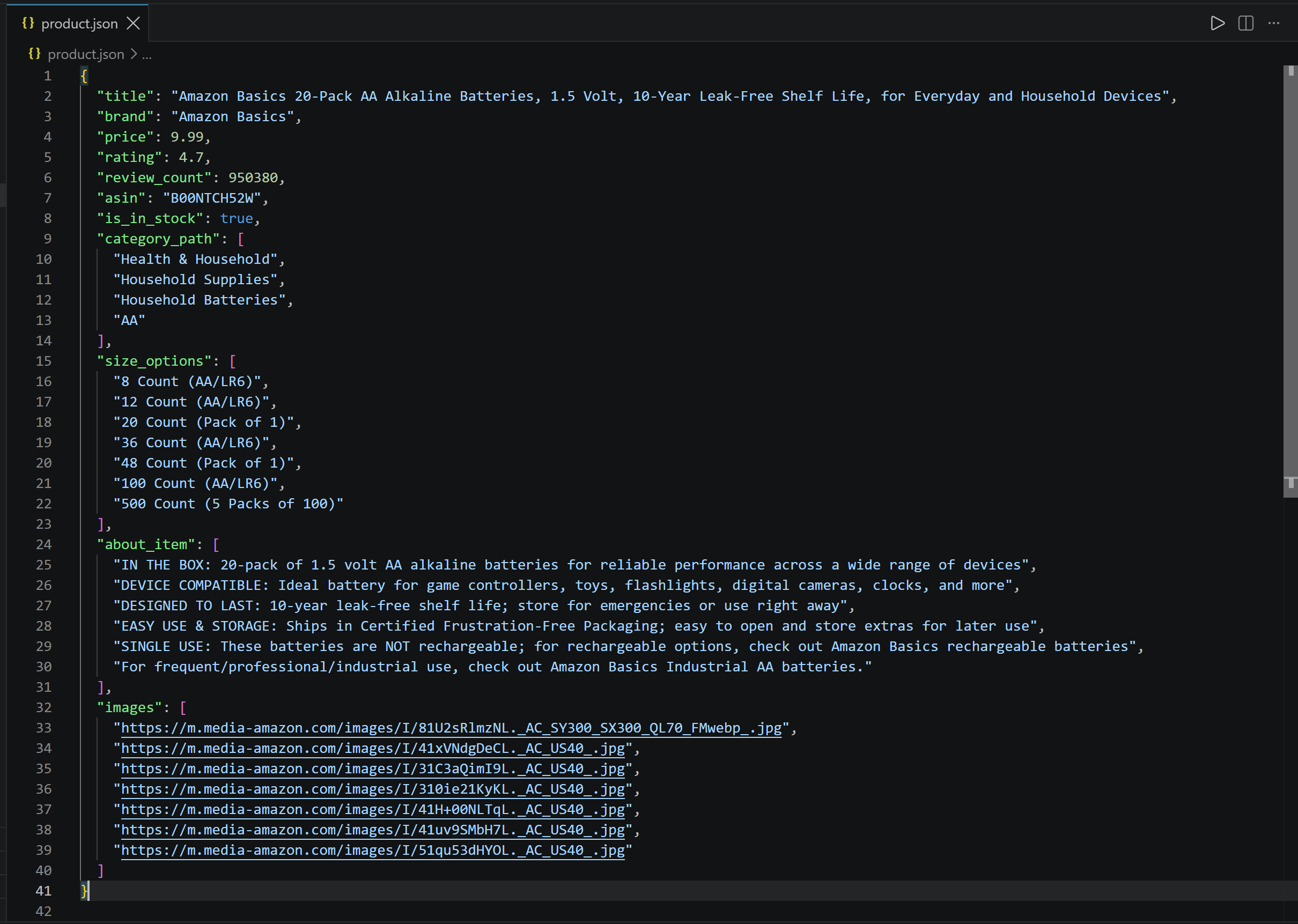Click the "DESIGNED TO LAST" string on line 27

tap(480, 606)
